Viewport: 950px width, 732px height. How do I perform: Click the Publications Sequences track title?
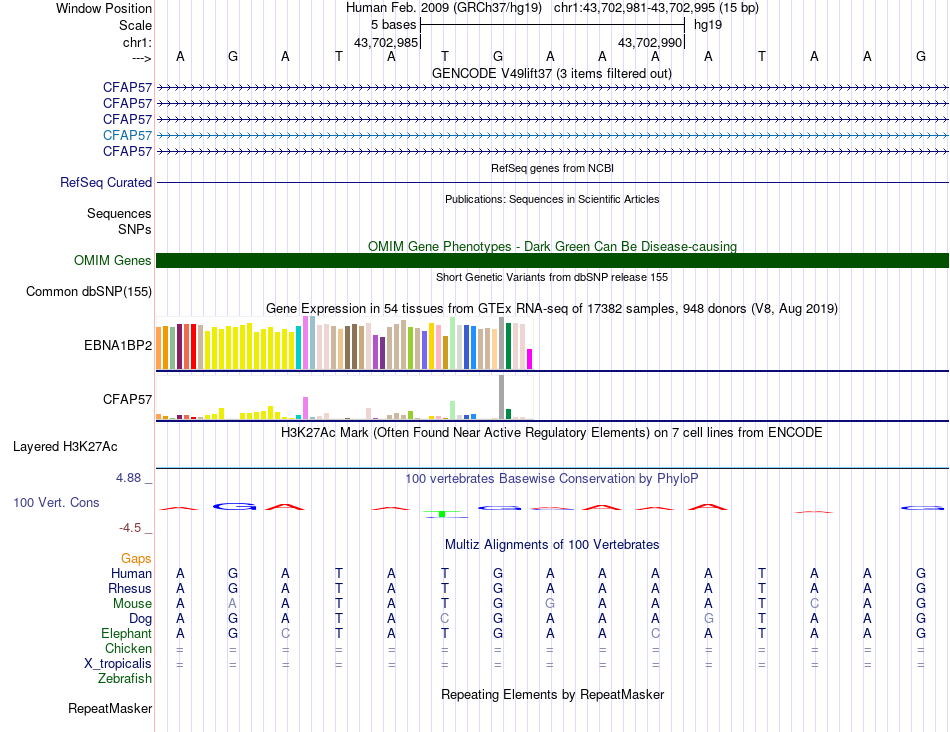tap(552, 199)
